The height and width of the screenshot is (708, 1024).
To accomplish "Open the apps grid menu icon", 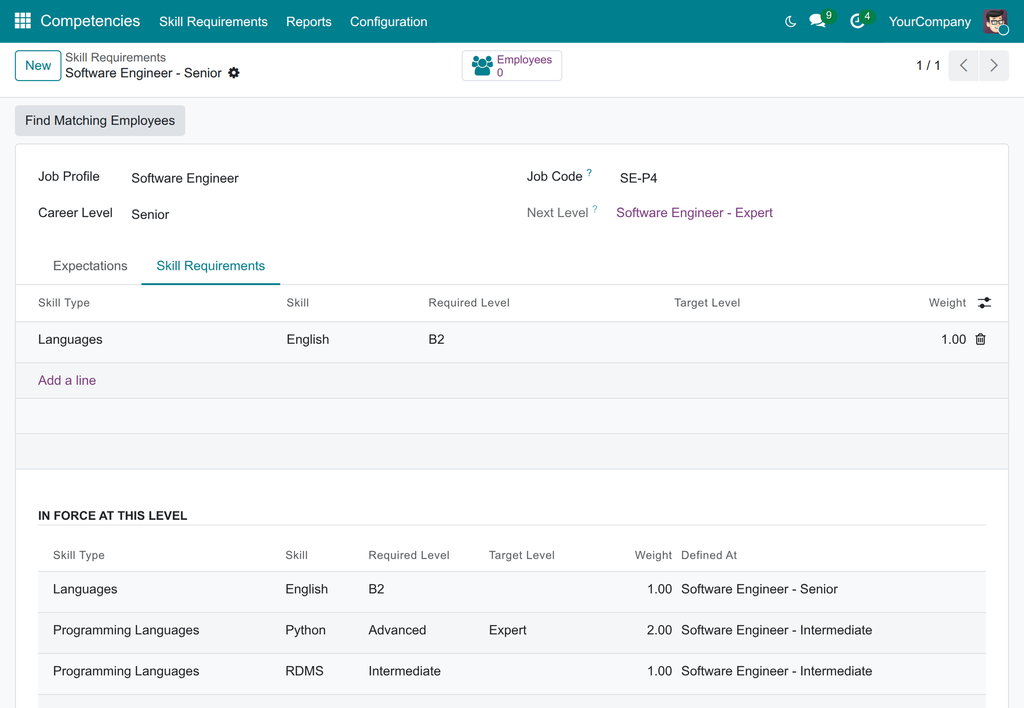I will tap(23, 21).
